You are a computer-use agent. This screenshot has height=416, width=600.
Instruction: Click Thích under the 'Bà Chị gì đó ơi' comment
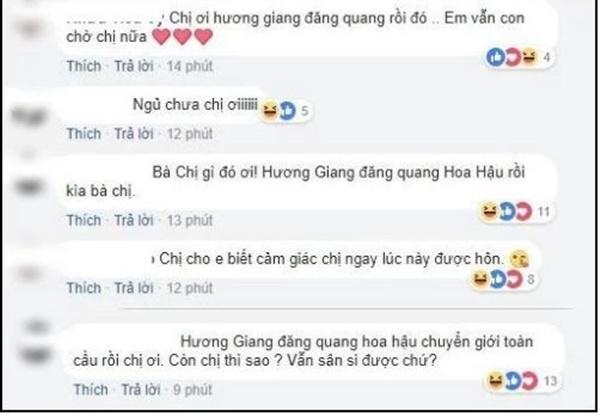(84, 220)
